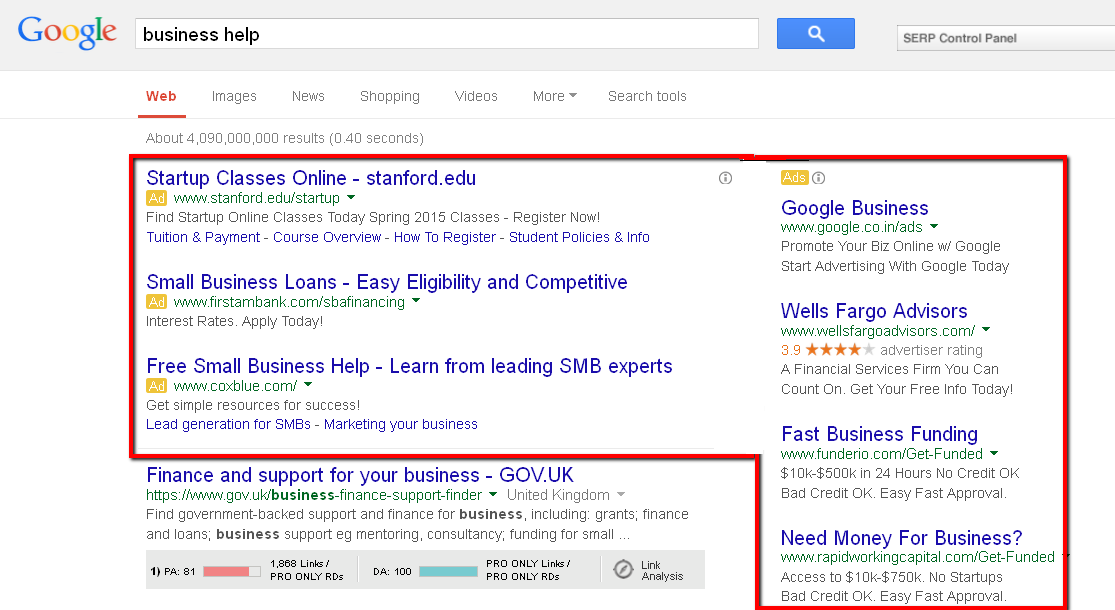
Task: Click the Google logo
Action: [x=67, y=32]
